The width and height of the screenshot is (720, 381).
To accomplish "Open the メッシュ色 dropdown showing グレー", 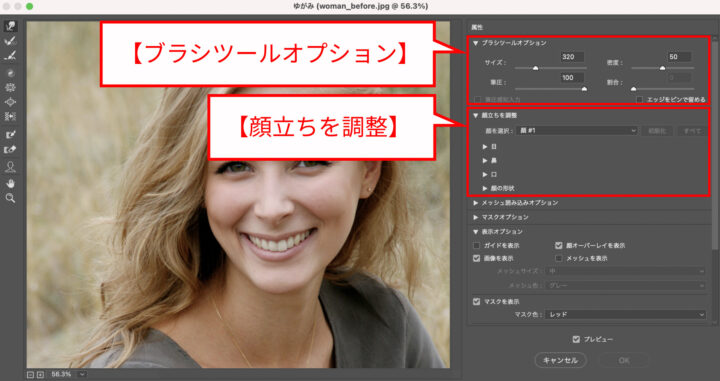I will pos(625,286).
